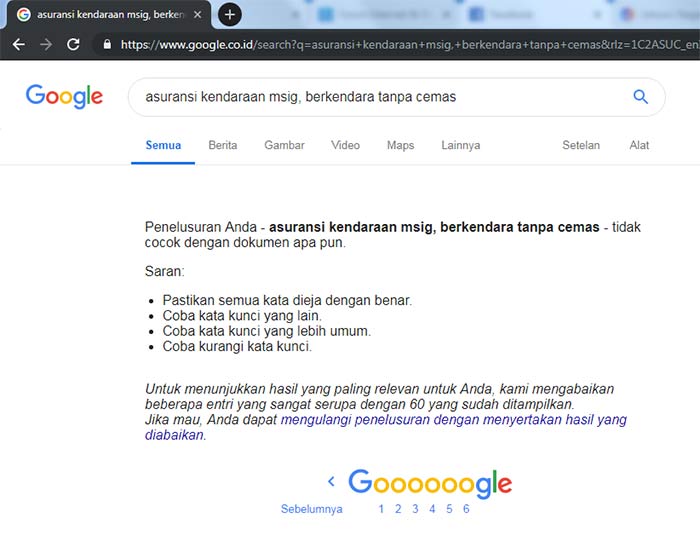Click the 'Saran:' heading text
Image resolution: width=700 pixels, height=547 pixels.
(x=164, y=271)
